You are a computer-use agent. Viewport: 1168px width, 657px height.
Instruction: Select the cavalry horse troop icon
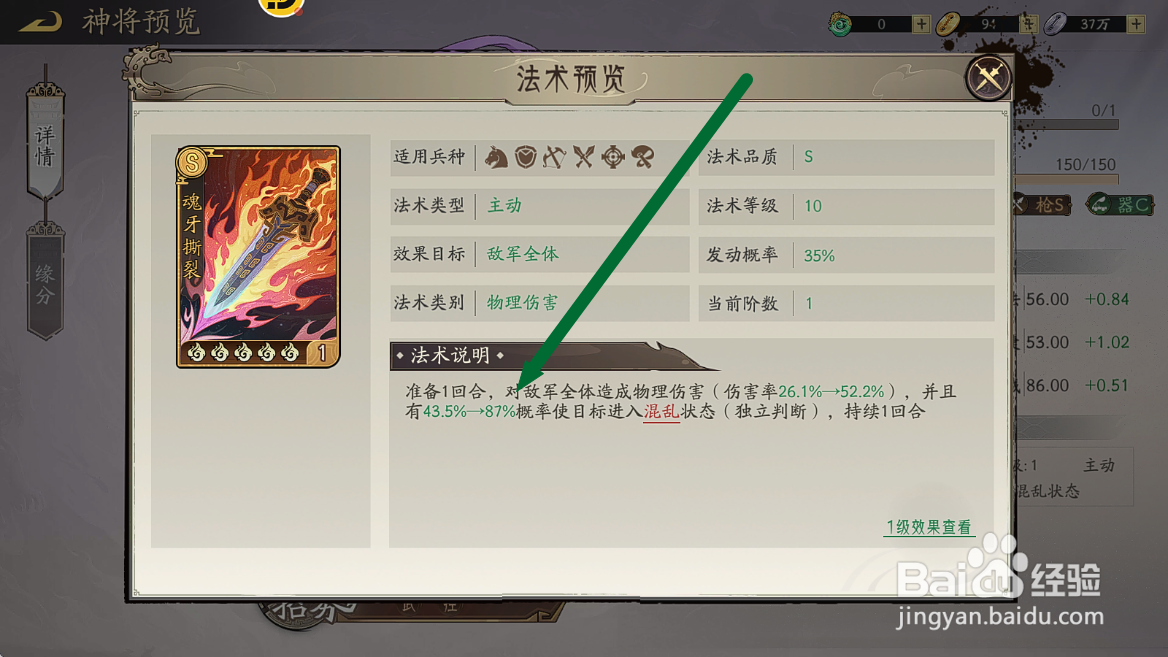pos(496,157)
